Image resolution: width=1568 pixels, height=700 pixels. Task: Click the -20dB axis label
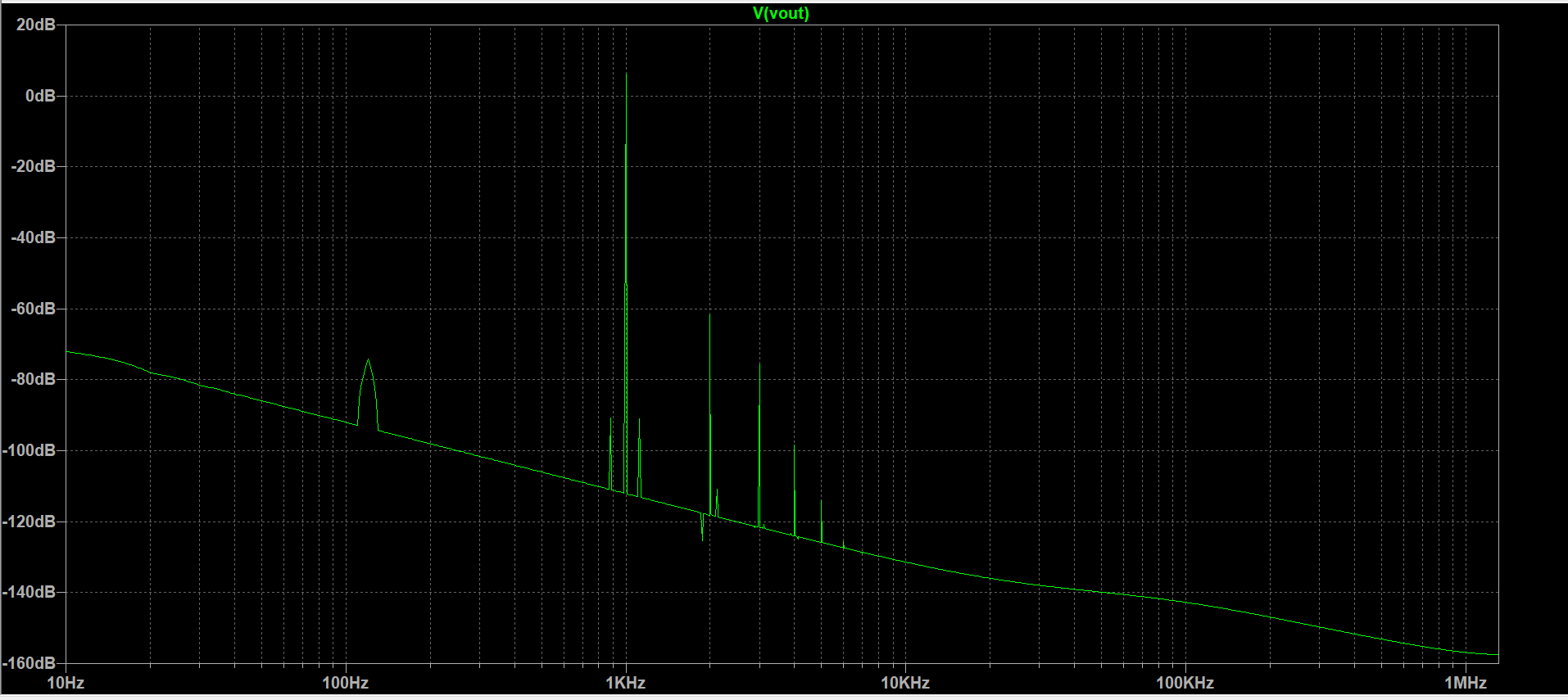[33, 166]
